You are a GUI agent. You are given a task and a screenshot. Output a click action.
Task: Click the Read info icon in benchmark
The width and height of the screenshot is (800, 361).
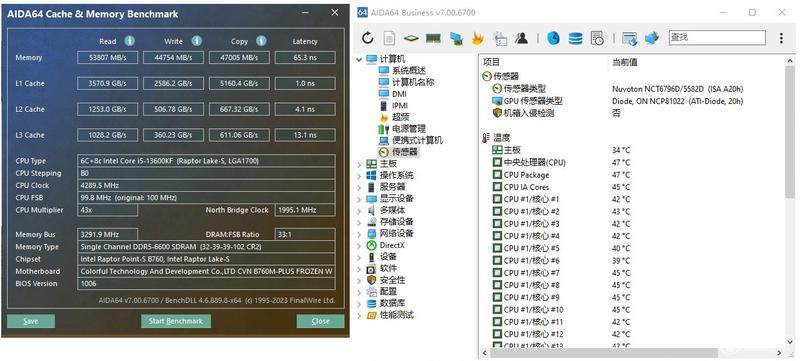(130, 41)
